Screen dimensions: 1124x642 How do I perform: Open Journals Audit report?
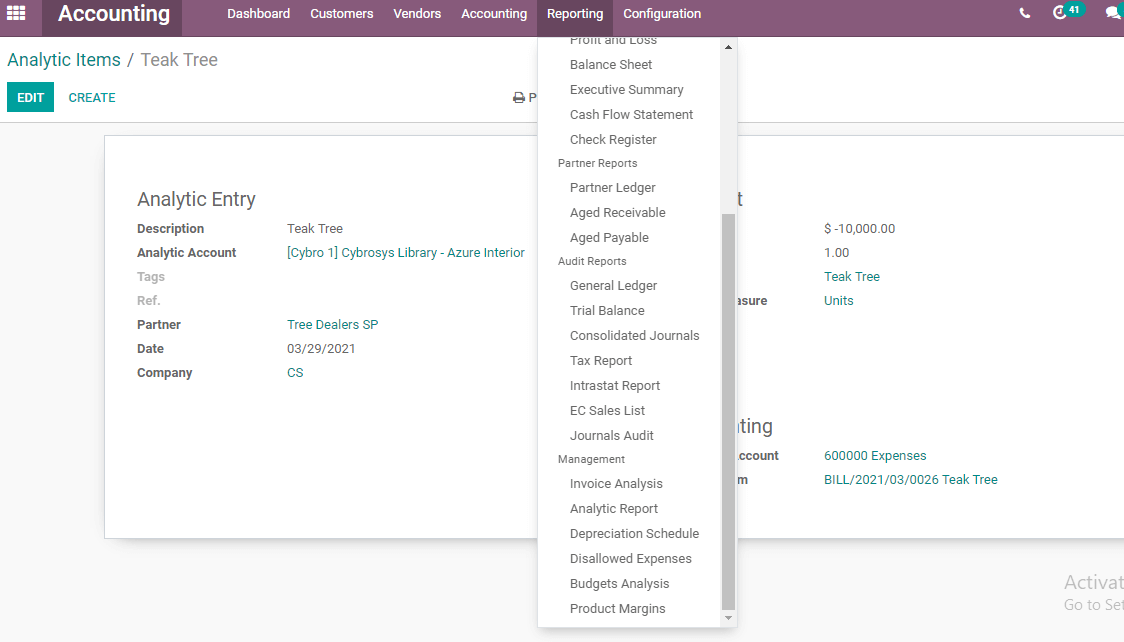click(x=611, y=436)
